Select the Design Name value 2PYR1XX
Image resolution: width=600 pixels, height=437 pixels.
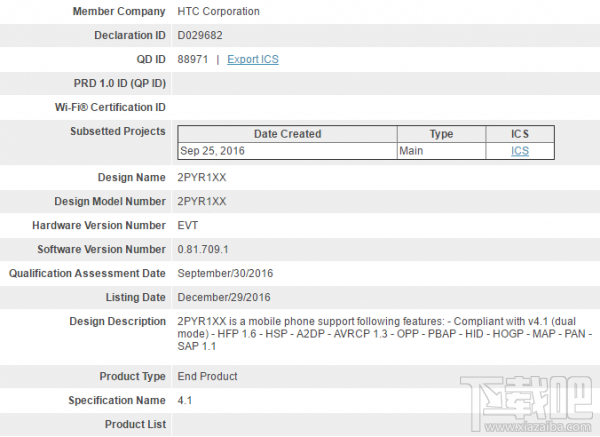click(202, 178)
